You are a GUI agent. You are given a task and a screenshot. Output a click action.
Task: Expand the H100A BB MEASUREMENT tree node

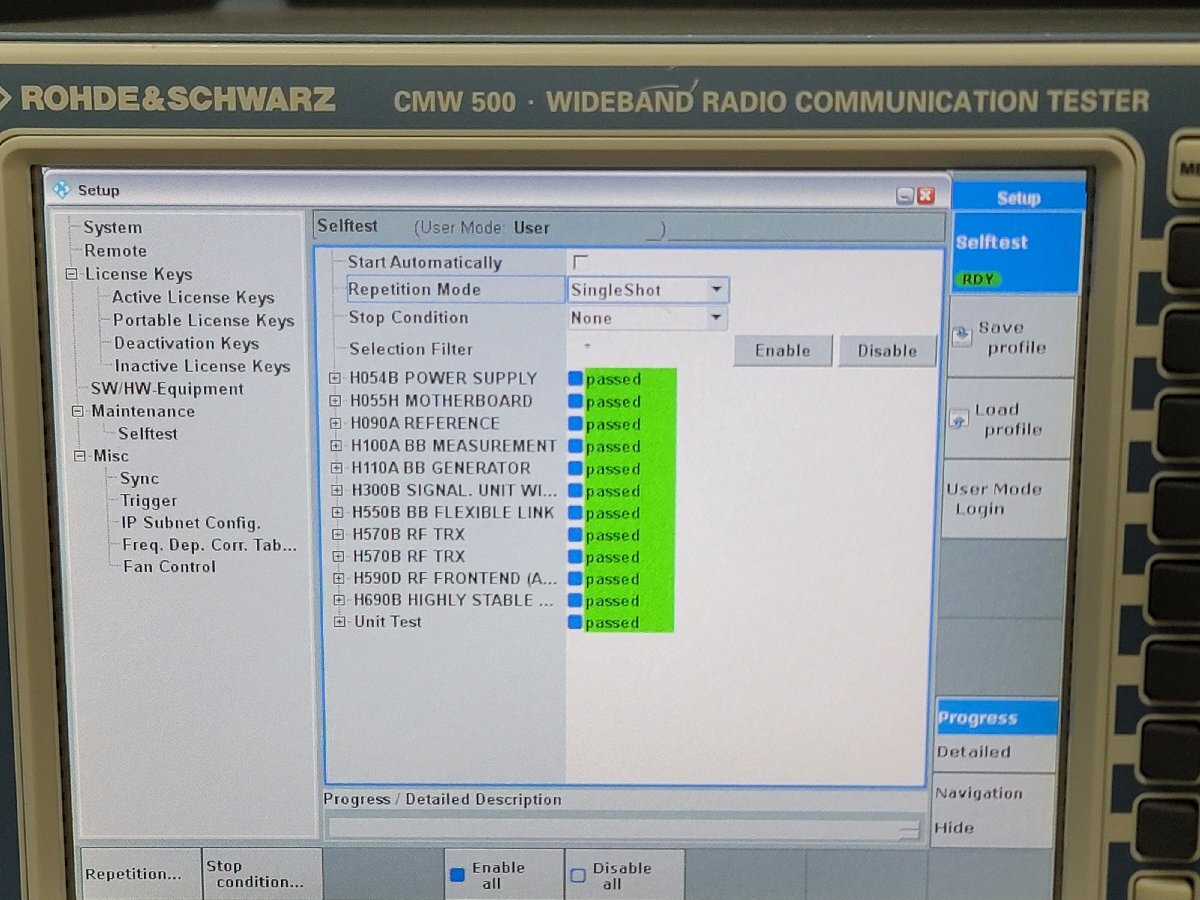[335, 445]
